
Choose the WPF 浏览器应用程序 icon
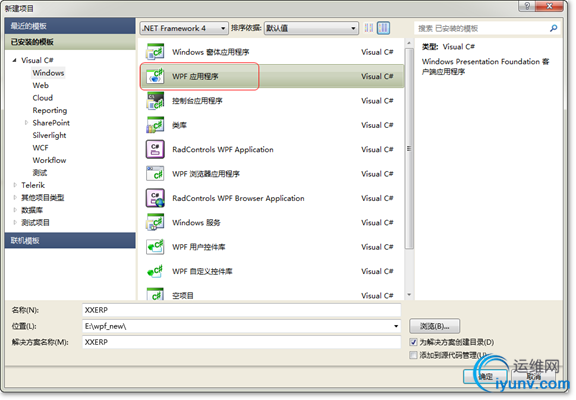(155, 174)
